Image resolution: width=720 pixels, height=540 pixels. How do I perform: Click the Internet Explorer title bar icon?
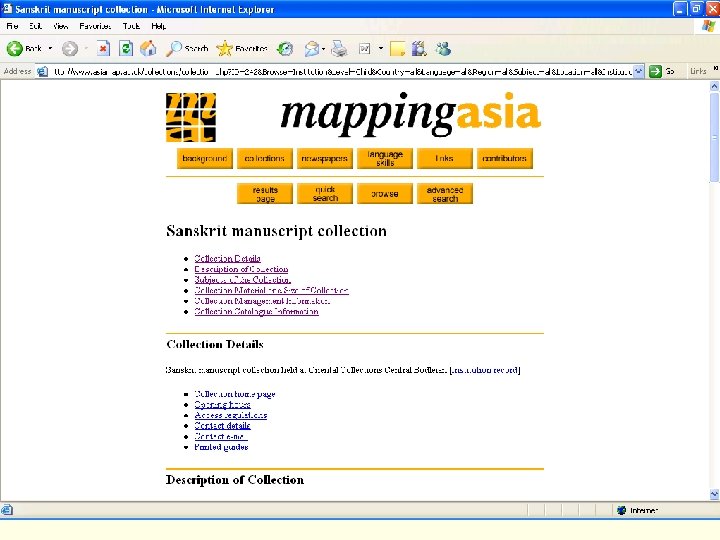(7, 9)
